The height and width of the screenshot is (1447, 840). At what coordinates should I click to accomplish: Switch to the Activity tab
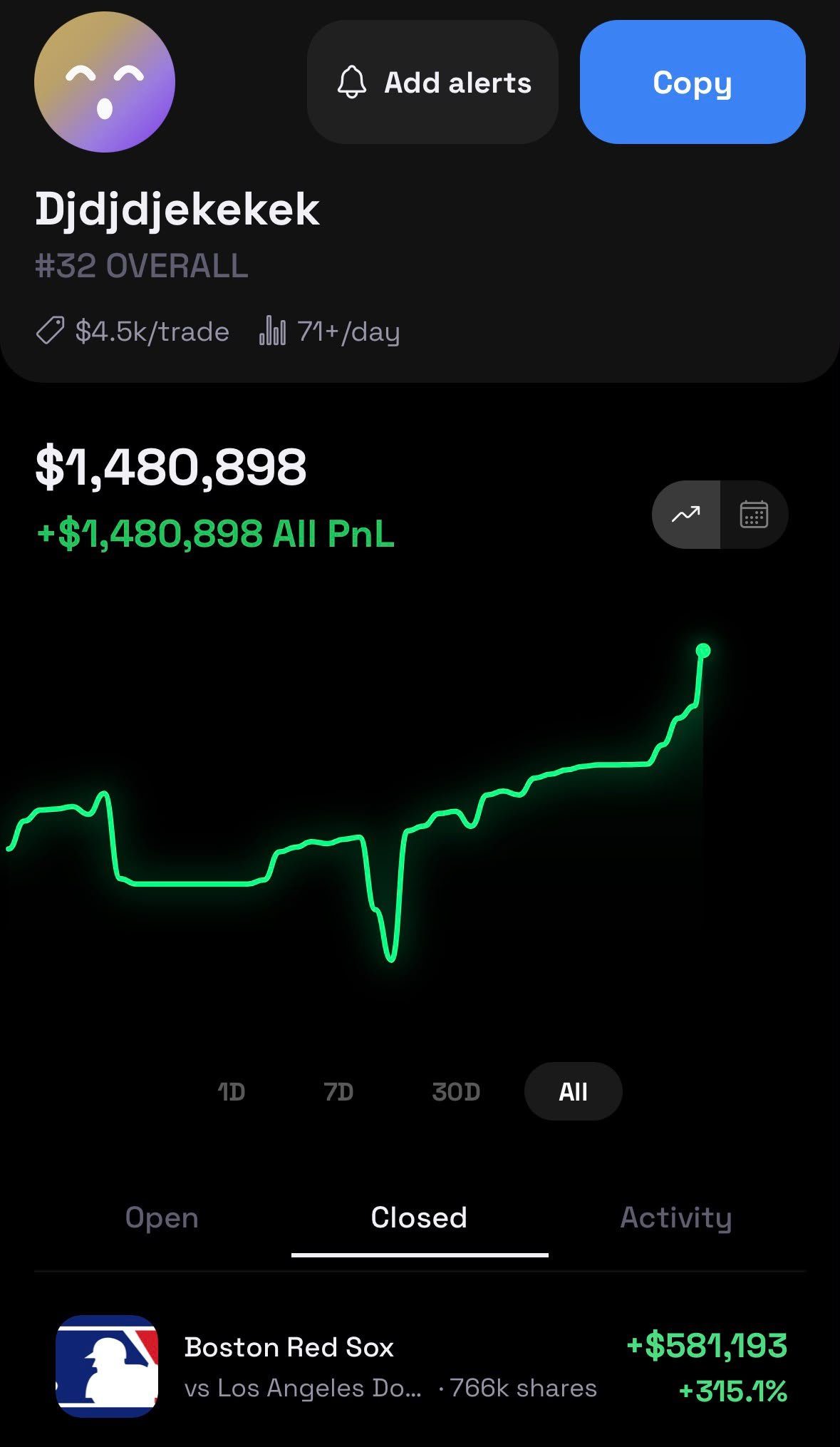[676, 1217]
